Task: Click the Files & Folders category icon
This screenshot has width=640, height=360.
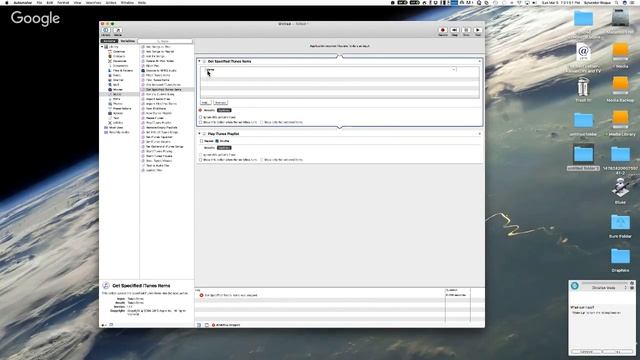Action: pos(110,71)
